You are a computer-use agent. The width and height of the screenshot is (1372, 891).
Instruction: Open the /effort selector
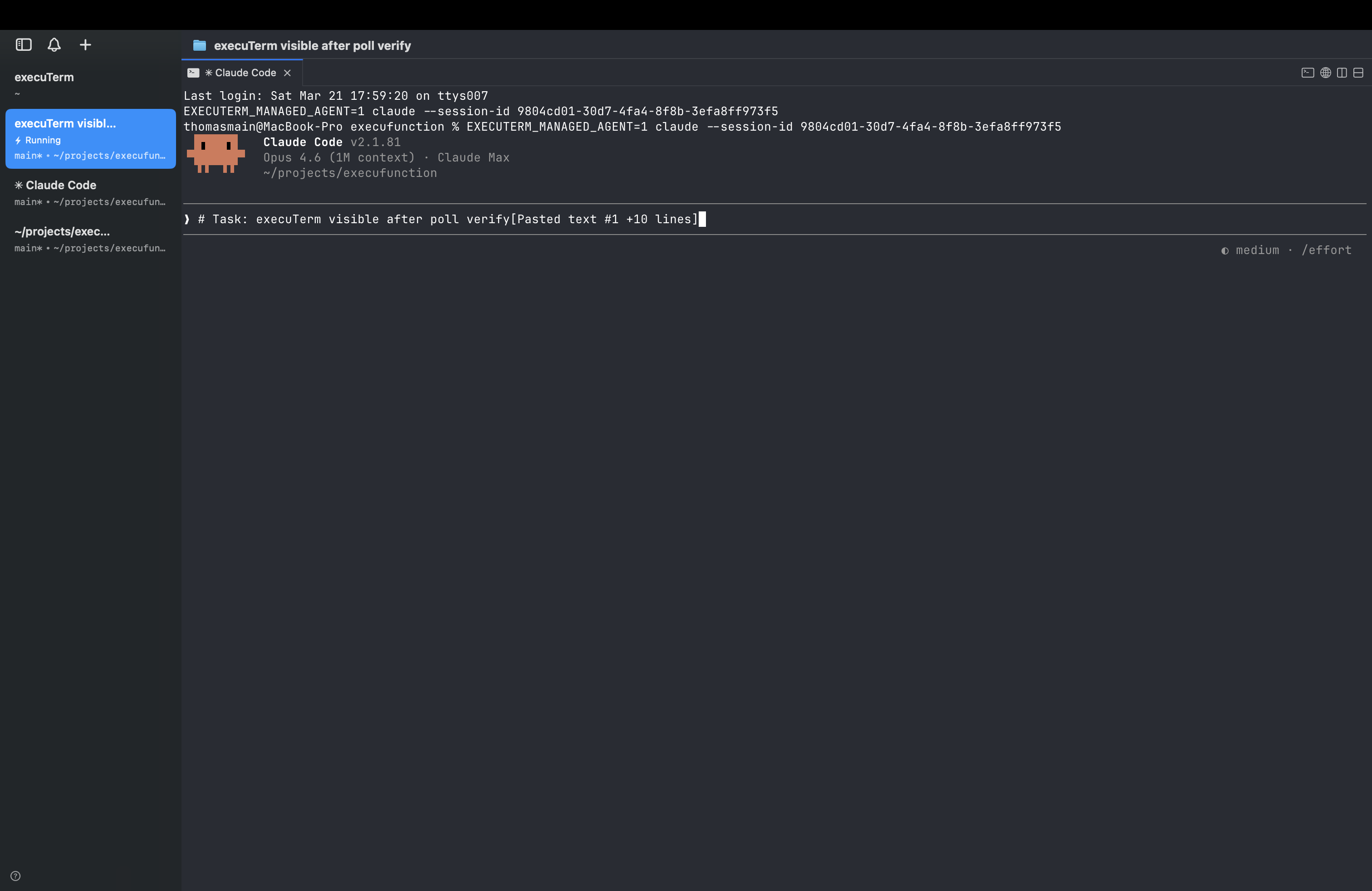coord(1327,250)
